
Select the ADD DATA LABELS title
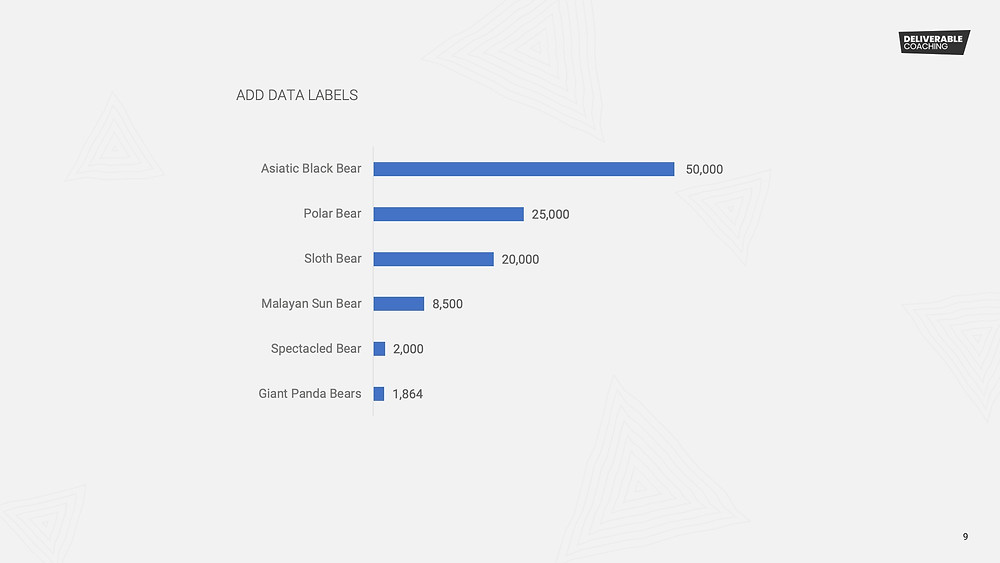[x=297, y=95]
